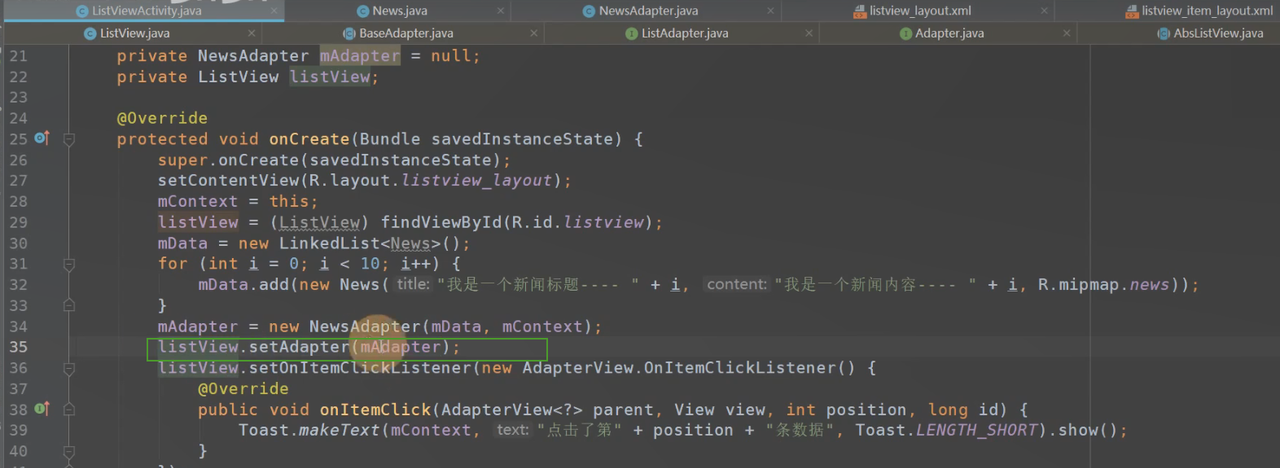The width and height of the screenshot is (1280, 468).
Task: Click the implements gutter icon beside onItemClick
Action: [41, 408]
